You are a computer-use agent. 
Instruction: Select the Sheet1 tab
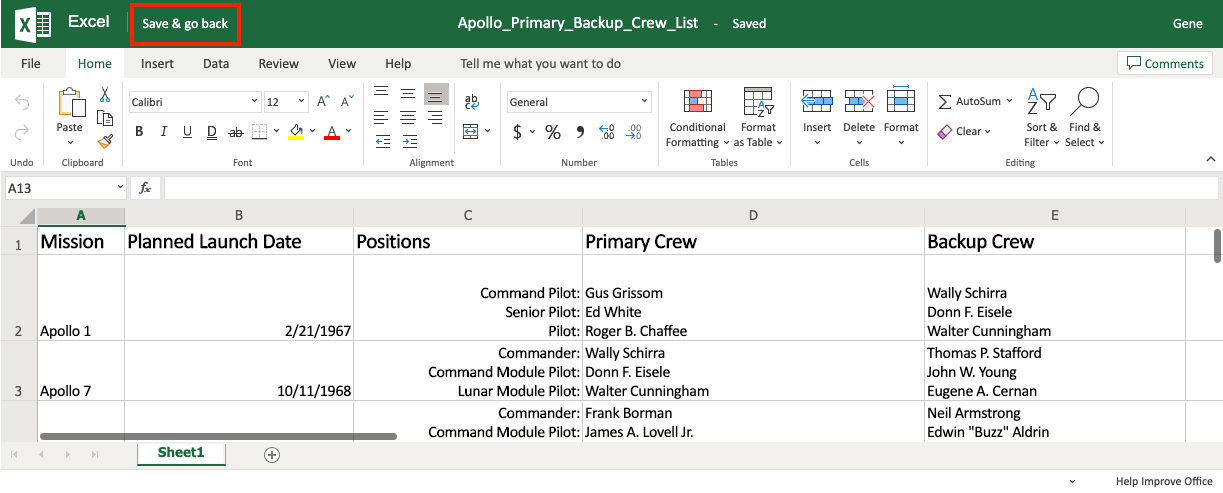181,453
